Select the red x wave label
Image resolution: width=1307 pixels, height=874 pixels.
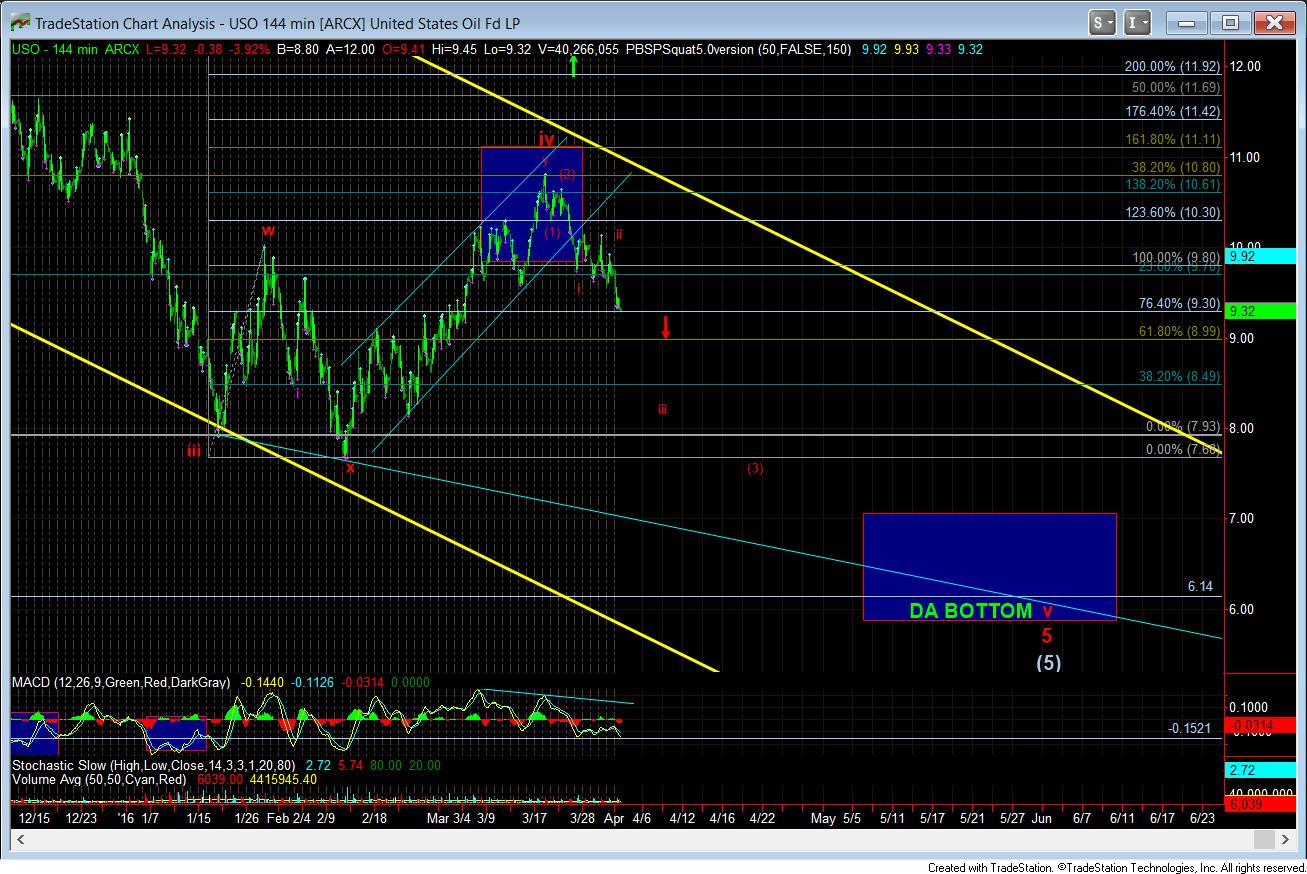[350, 467]
